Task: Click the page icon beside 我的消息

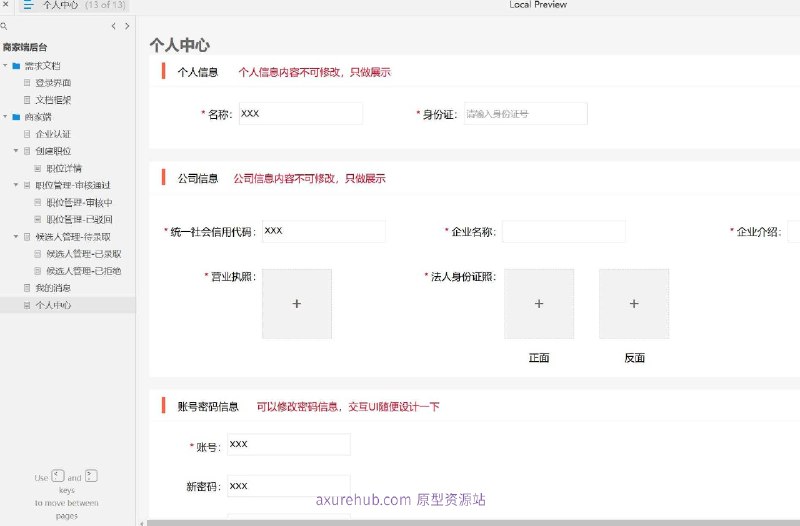Action: [x=27, y=288]
